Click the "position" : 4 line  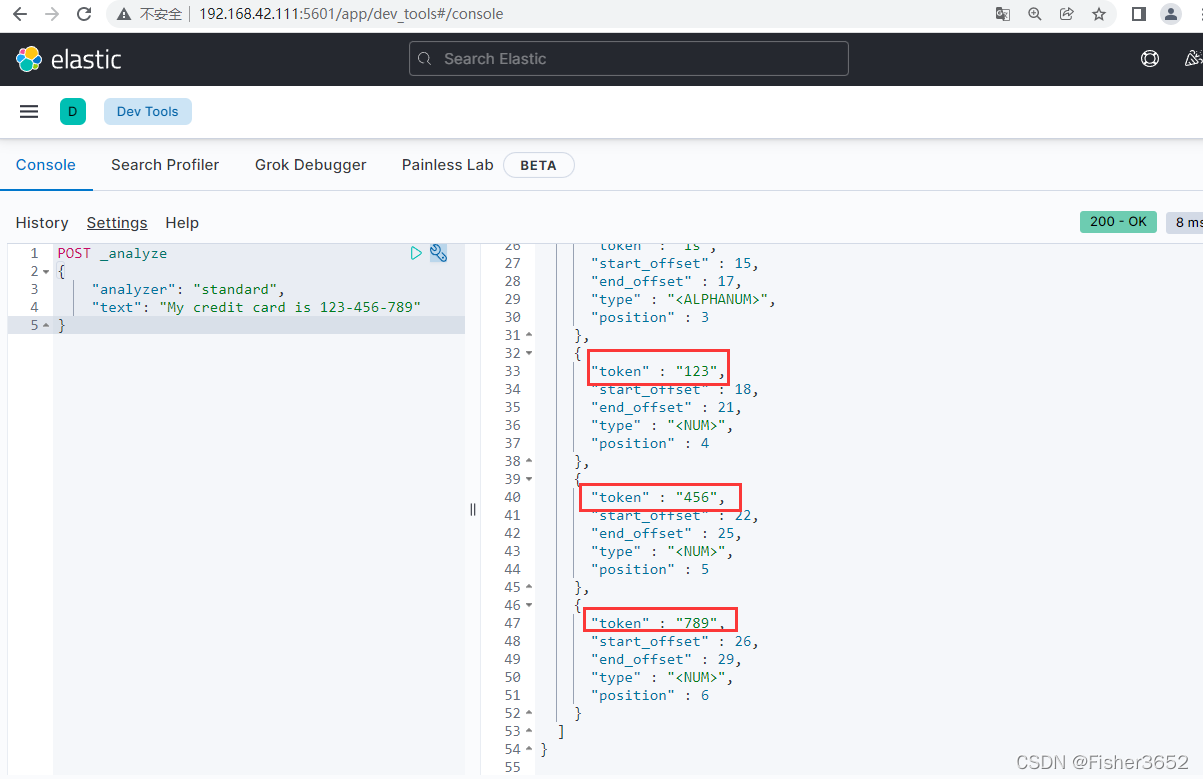649,443
